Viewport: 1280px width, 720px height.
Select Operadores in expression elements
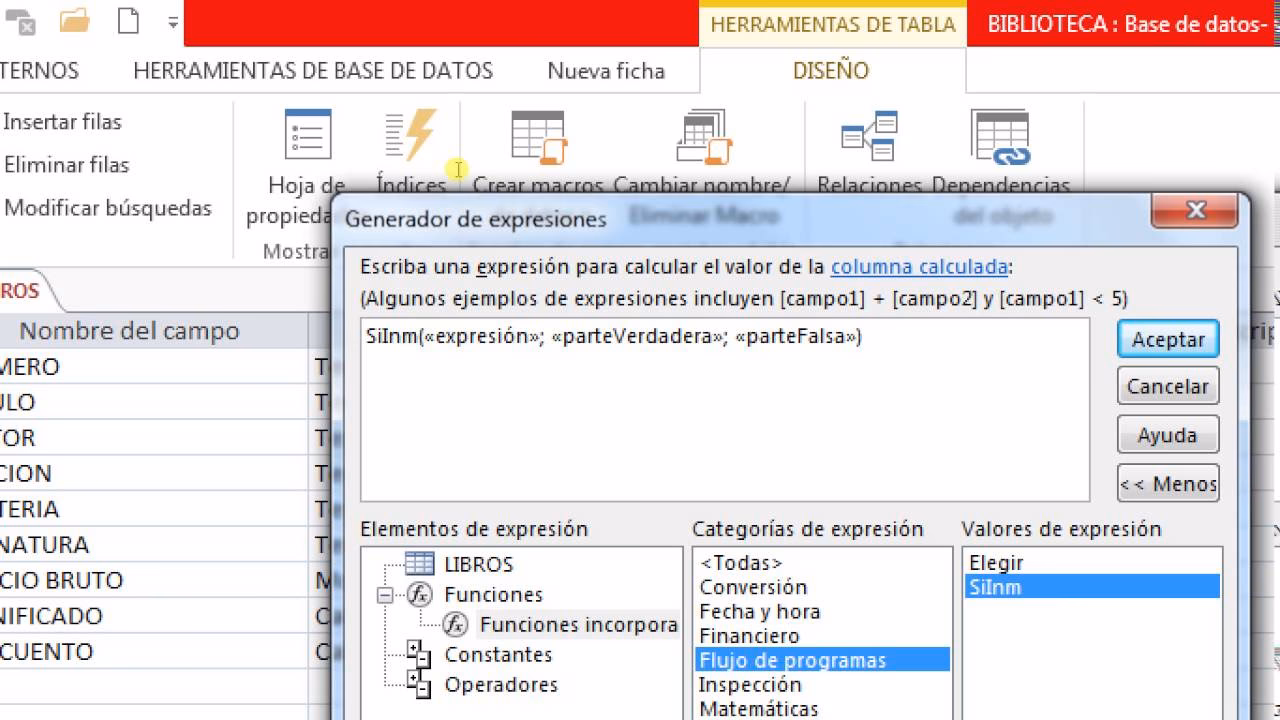[x=501, y=685]
